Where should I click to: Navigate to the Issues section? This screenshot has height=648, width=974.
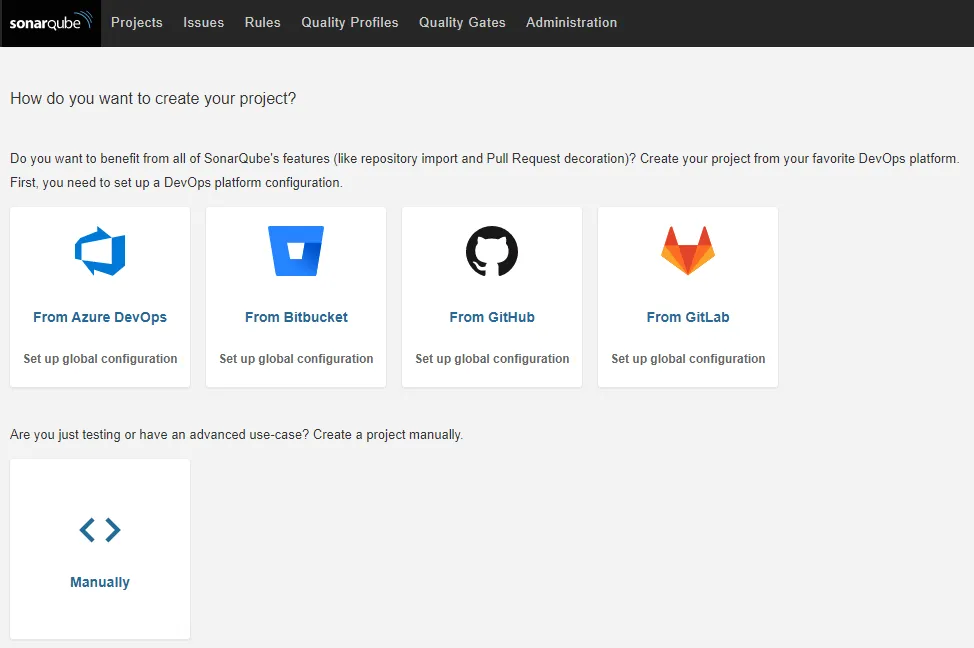pyautogui.click(x=203, y=22)
